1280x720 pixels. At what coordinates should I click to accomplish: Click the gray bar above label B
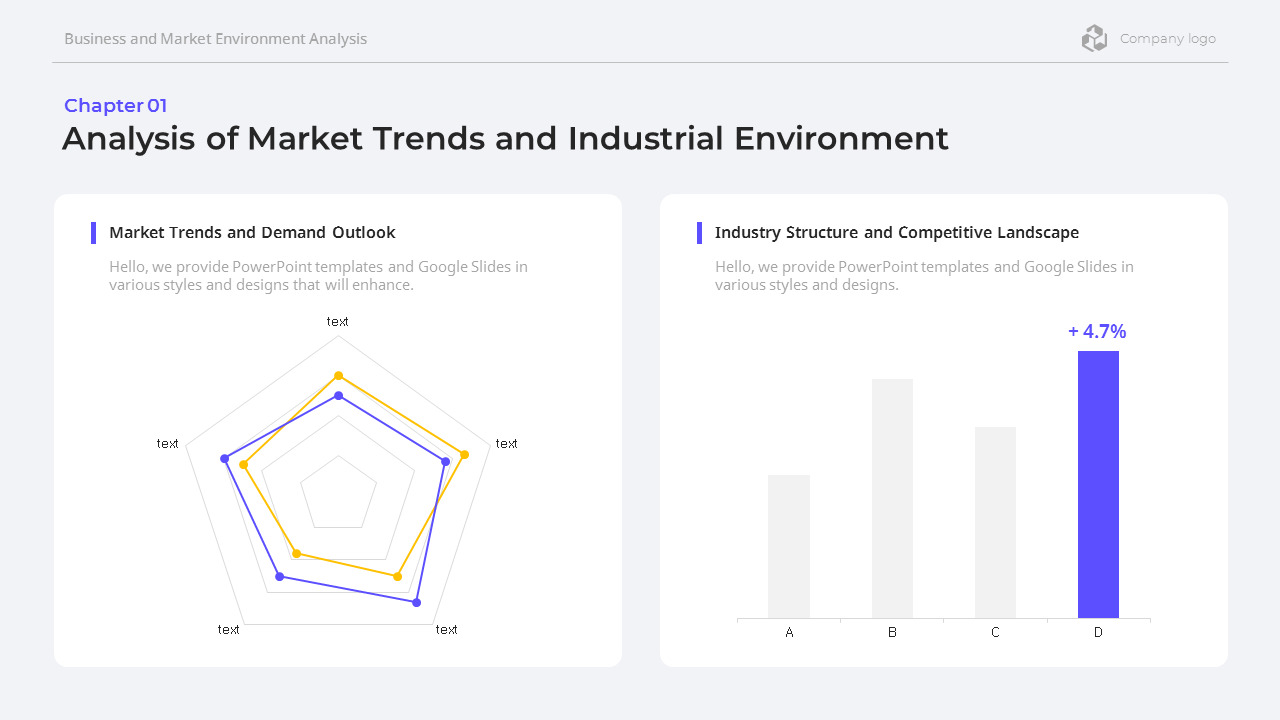click(893, 498)
